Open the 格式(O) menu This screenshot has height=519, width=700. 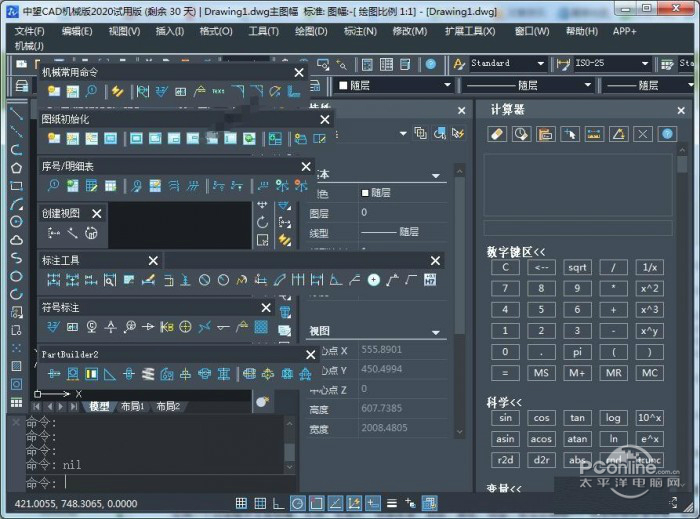click(x=216, y=31)
